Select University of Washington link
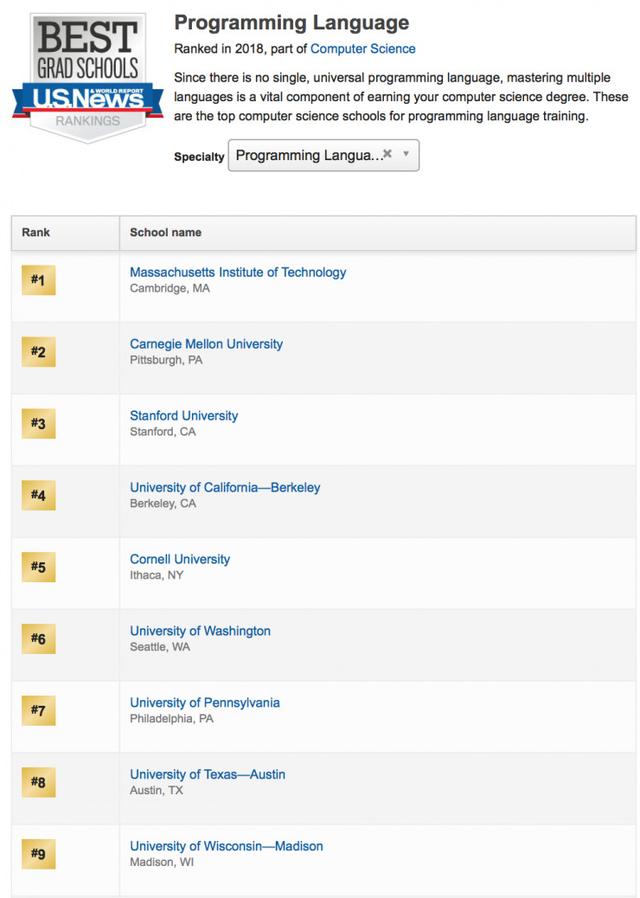The image size is (640, 898). (x=200, y=631)
